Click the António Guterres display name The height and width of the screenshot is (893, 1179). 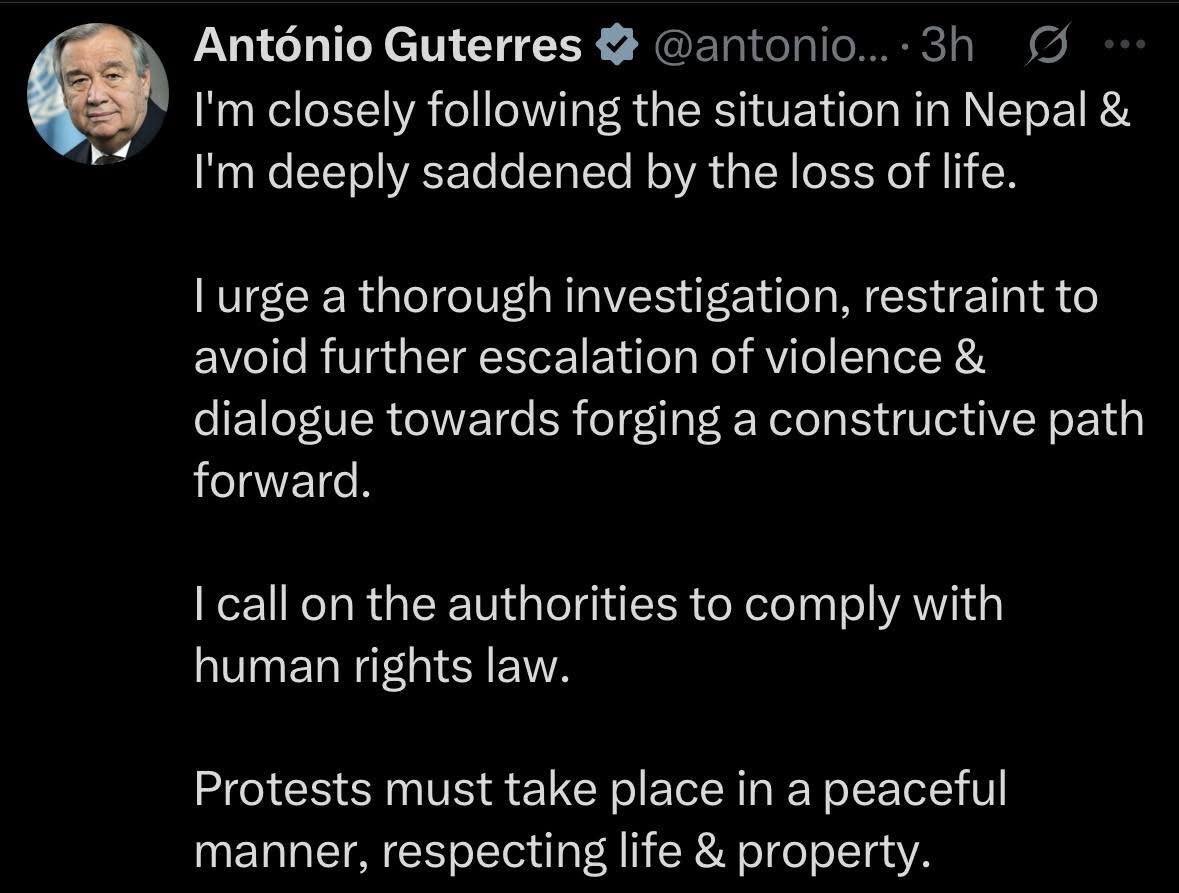[387, 45]
